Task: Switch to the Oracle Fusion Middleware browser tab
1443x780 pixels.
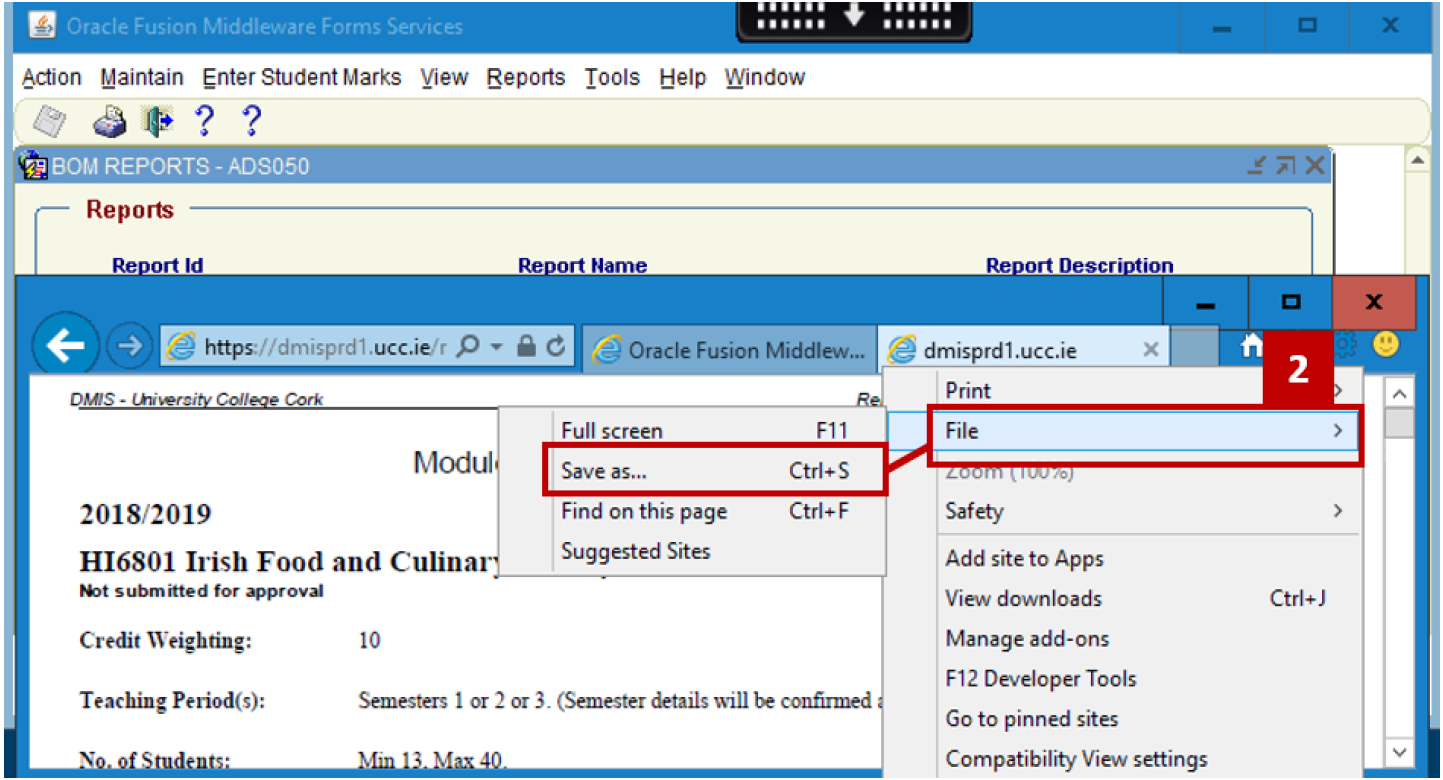Action: 730,350
